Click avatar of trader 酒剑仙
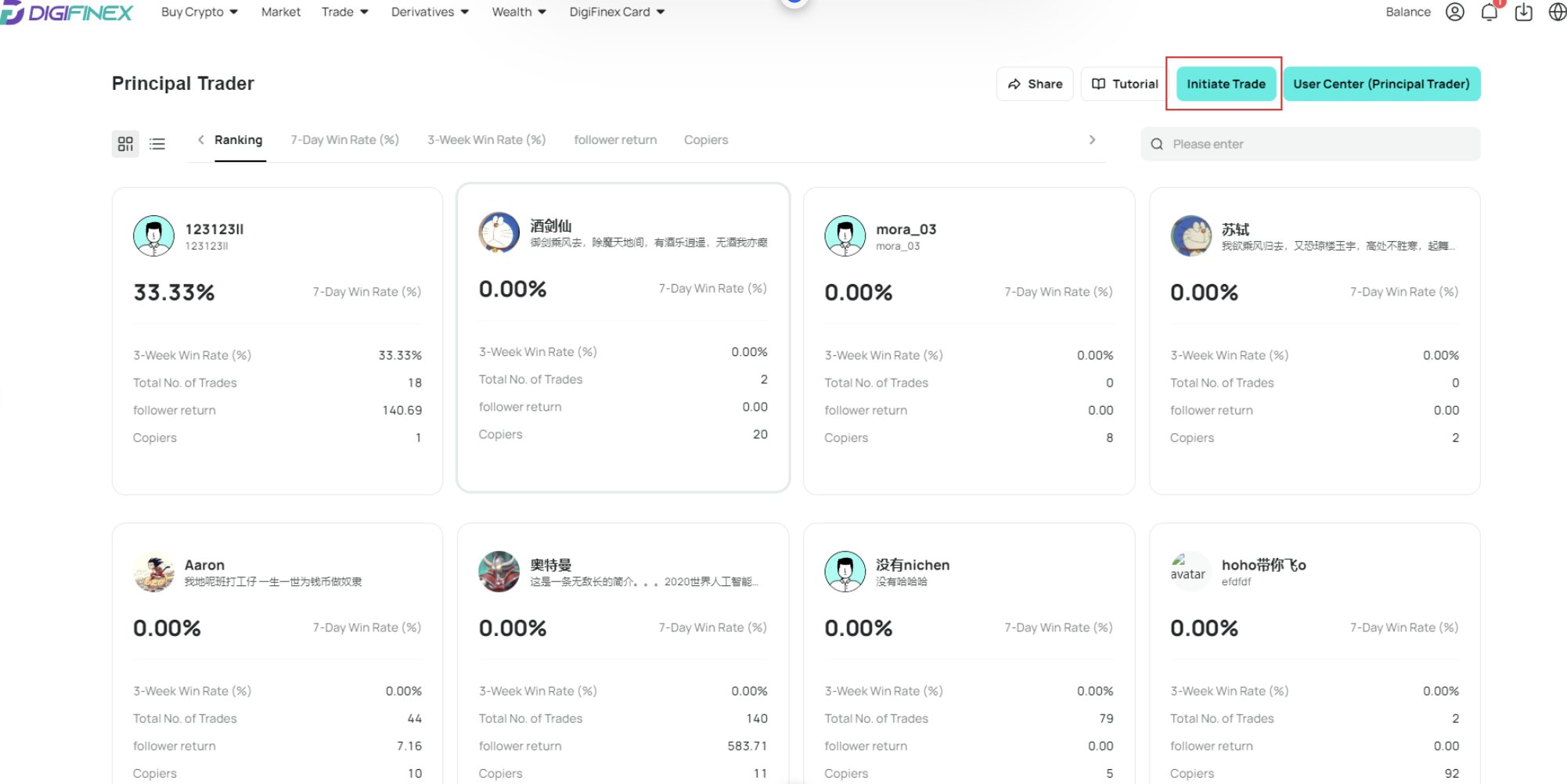The image size is (1567, 784). pyautogui.click(x=499, y=232)
